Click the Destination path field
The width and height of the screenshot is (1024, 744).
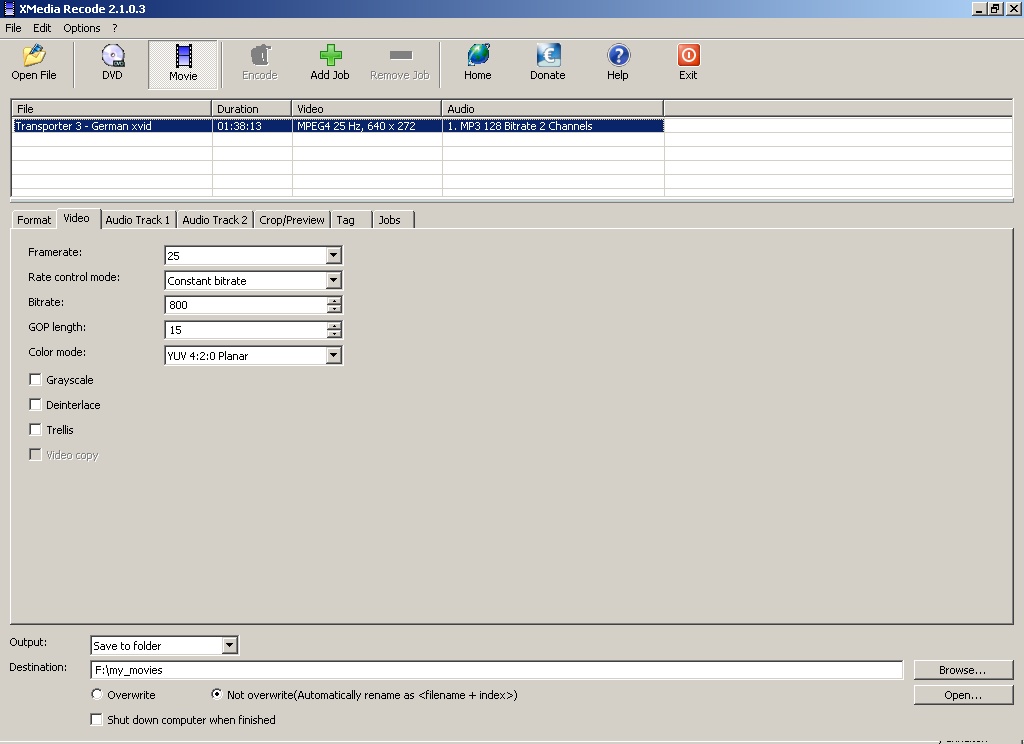coord(497,670)
